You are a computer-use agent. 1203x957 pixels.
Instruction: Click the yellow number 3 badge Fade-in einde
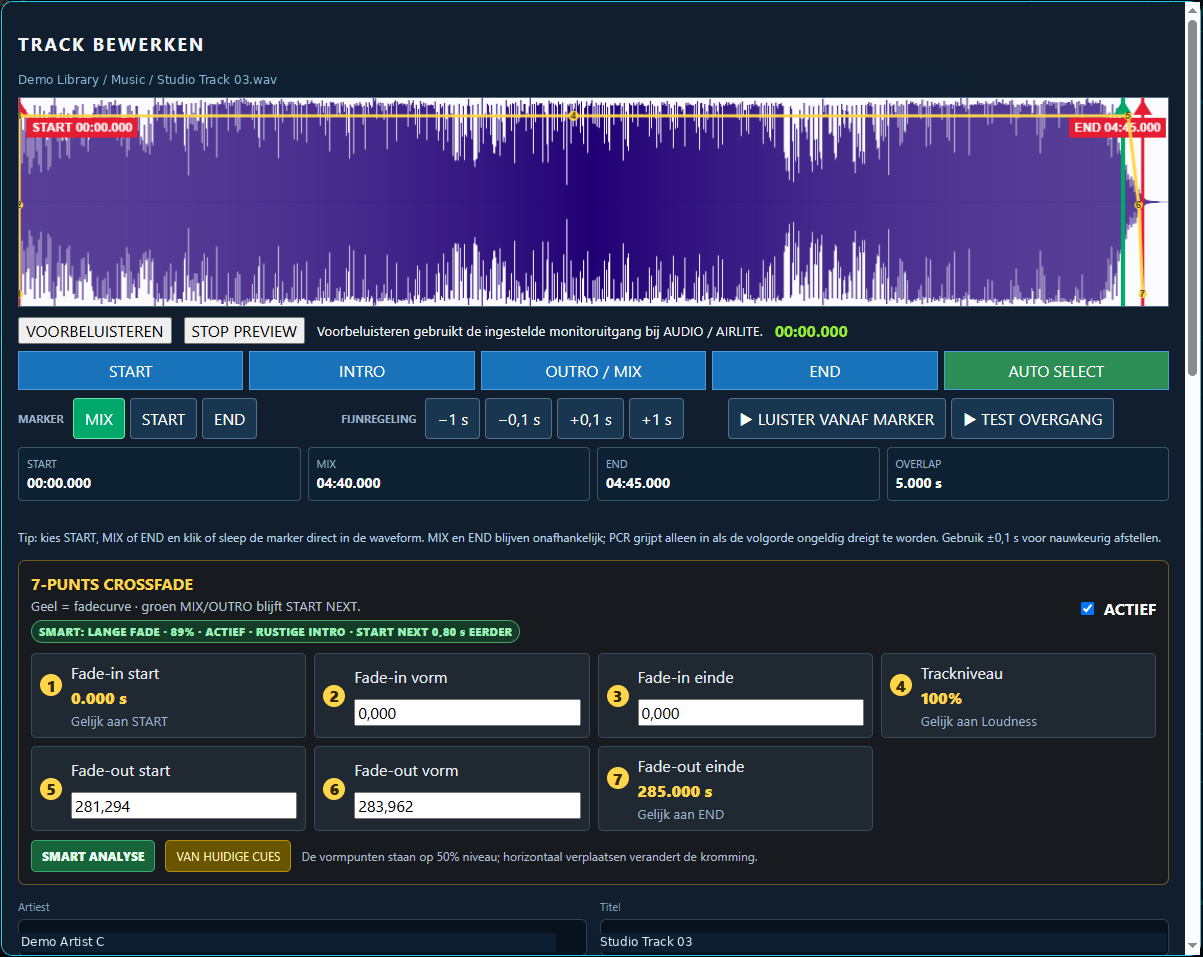(x=618, y=697)
